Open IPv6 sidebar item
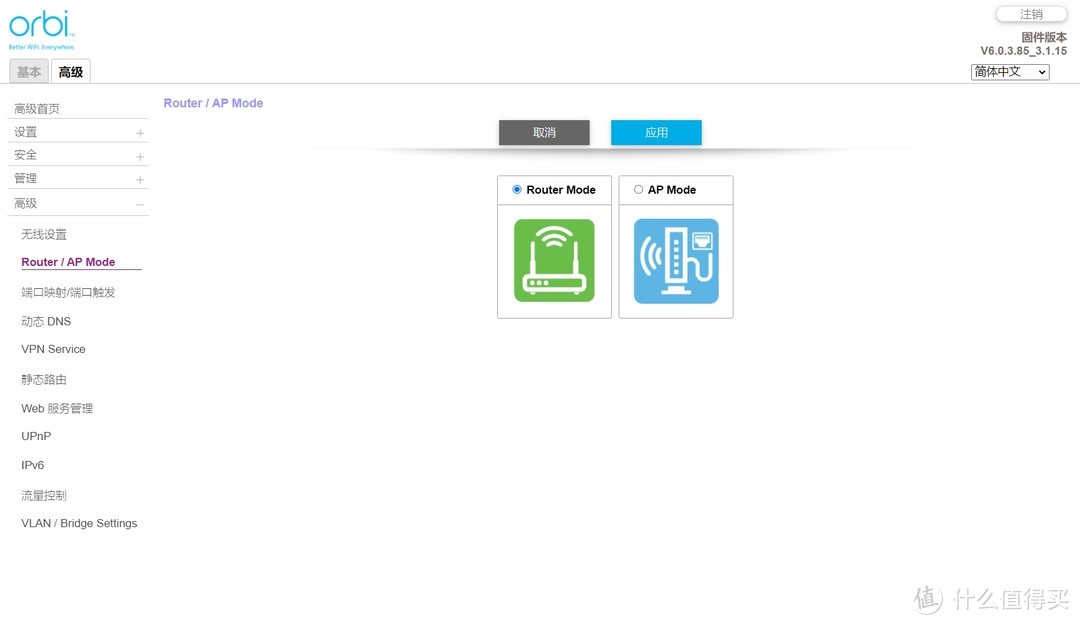The height and width of the screenshot is (625, 1080). pos(32,465)
